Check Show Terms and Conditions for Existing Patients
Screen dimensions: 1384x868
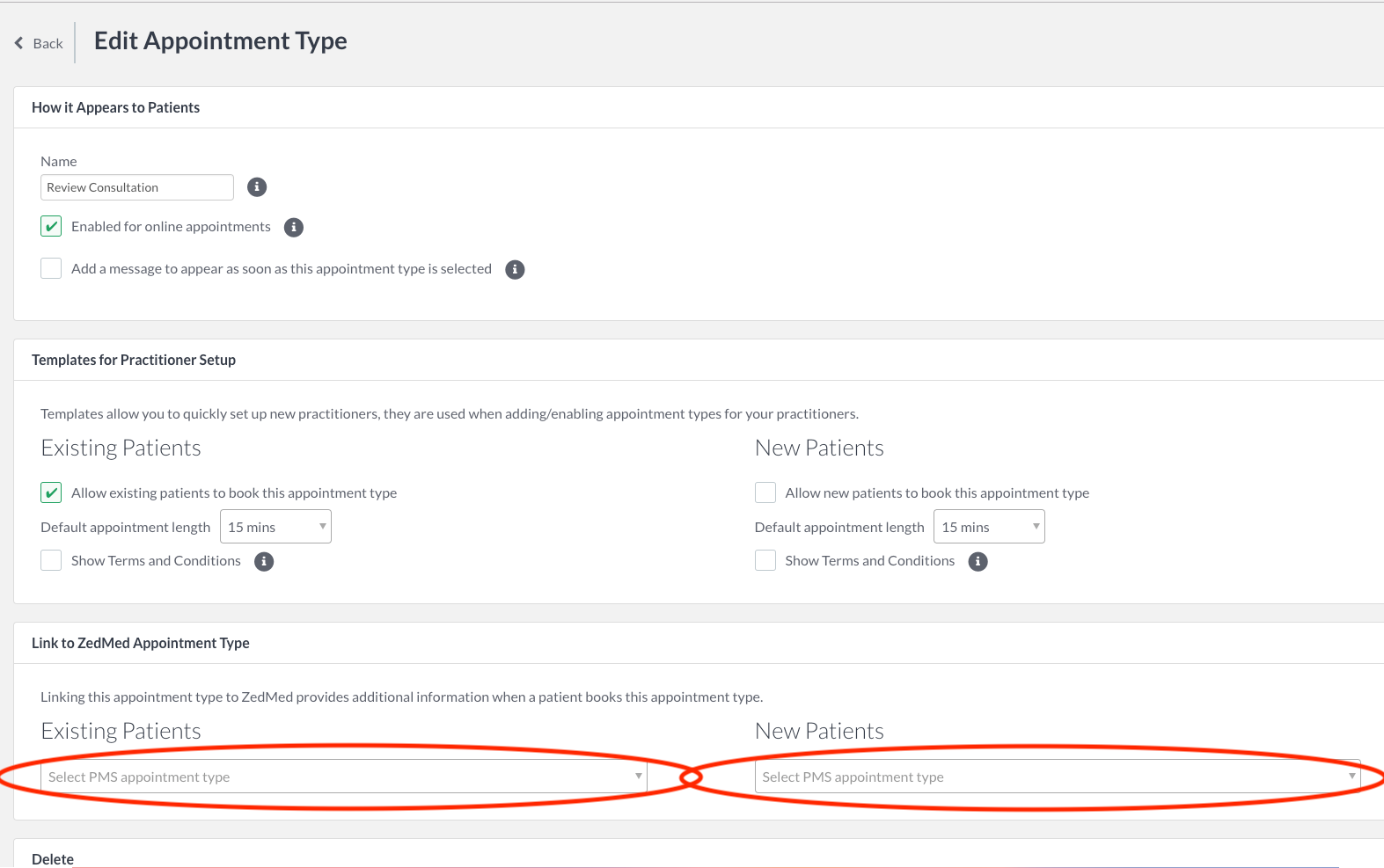tap(51, 561)
